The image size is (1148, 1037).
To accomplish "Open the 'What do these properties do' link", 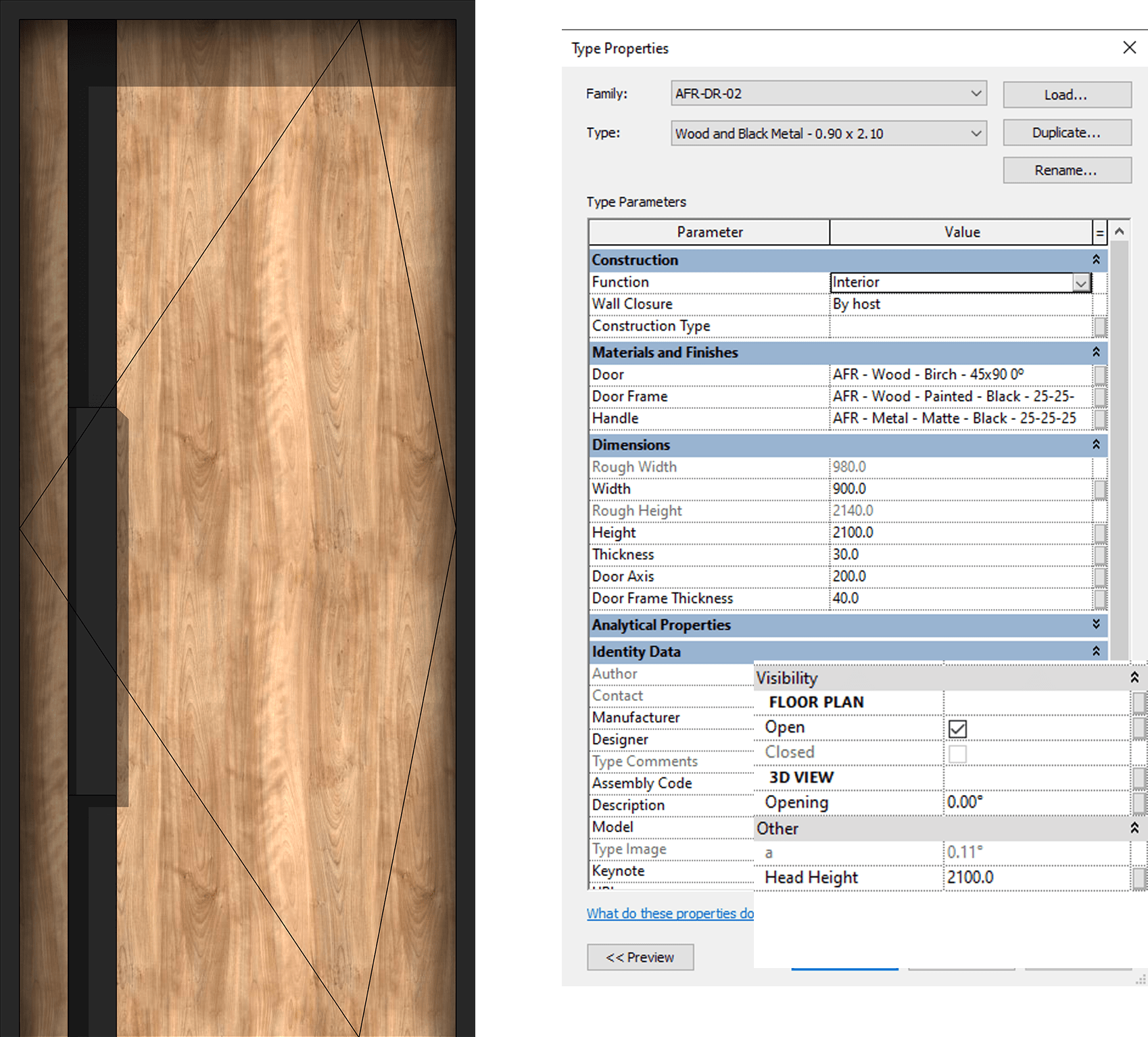I will tap(669, 913).
